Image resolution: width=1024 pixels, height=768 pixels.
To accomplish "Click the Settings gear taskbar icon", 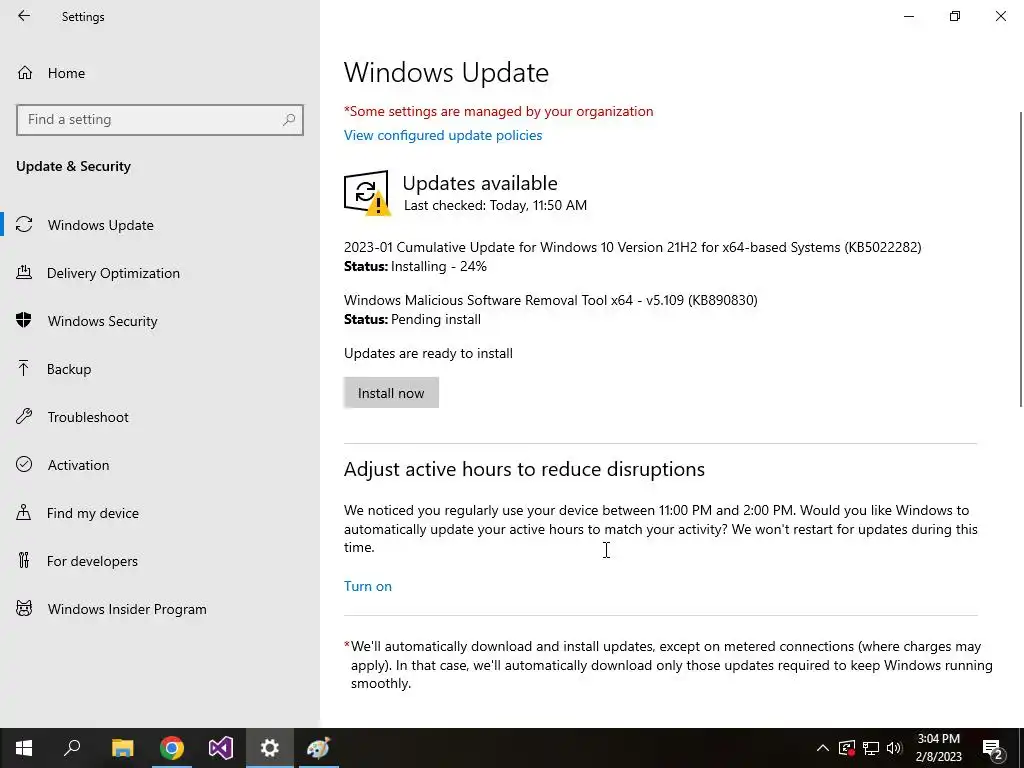I will click(270, 748).
